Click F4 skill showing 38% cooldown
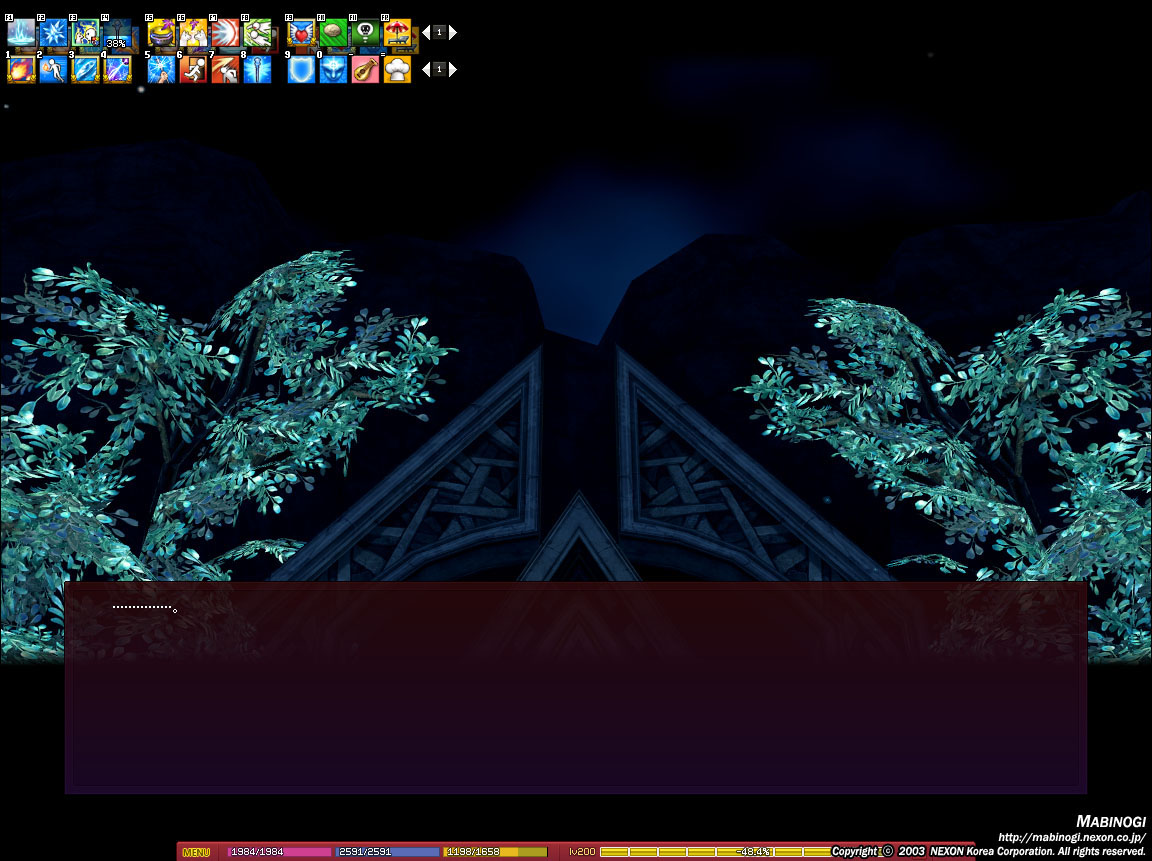This screenshot has width=1152, height=861. coord(117,33)
